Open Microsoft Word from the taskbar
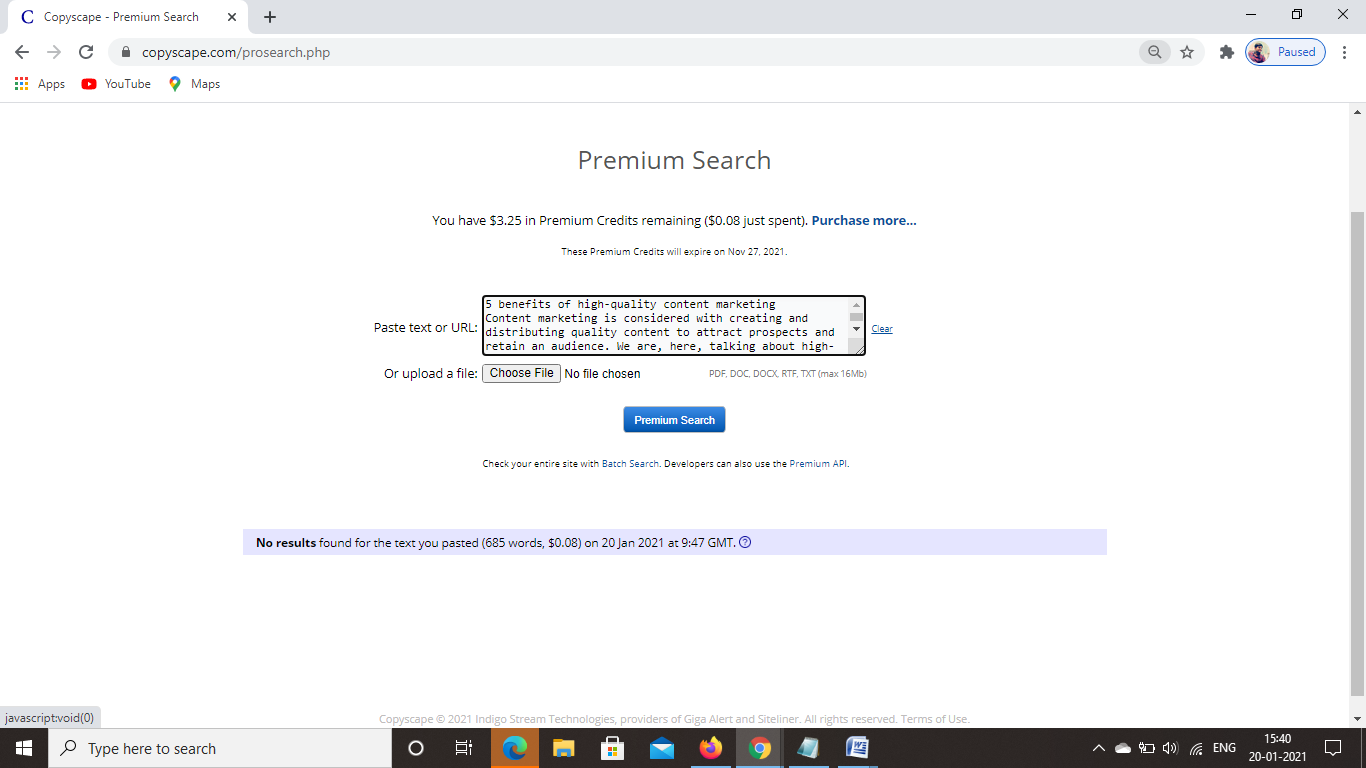The image size is (1366, 768). click(x=857, y=748)
